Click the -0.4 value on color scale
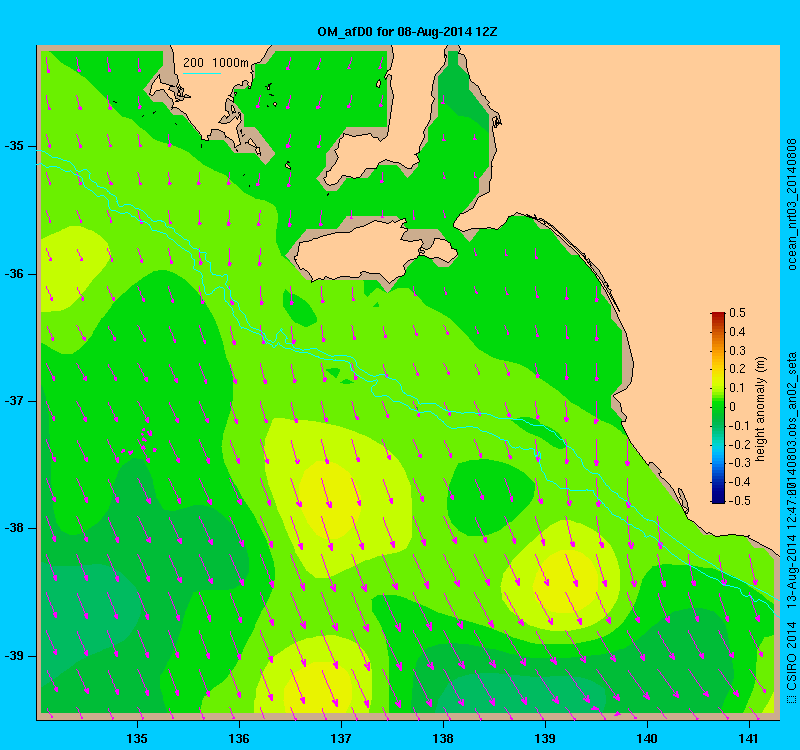The height and width of the screenshot is (750, 800). pyautogui.click(x=739, y=482)
